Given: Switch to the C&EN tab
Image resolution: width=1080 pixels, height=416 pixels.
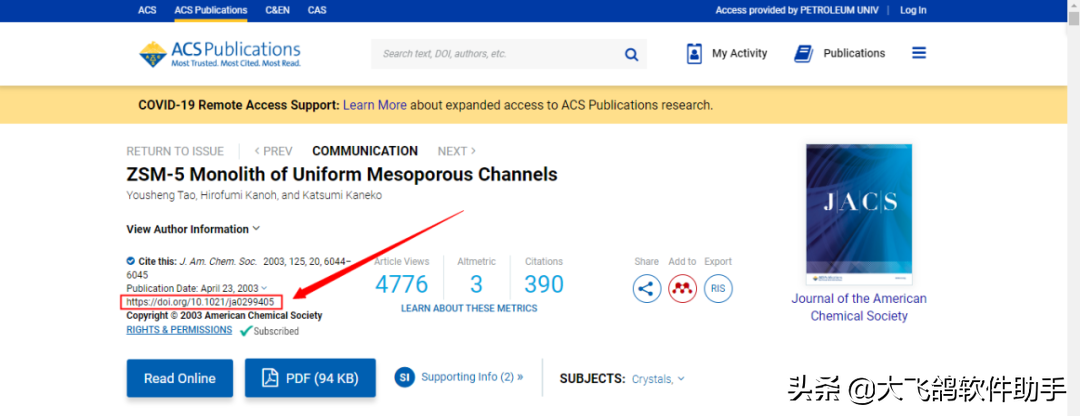Looking at the screenshot, I should pyautogui.click(x=278, y=10).
